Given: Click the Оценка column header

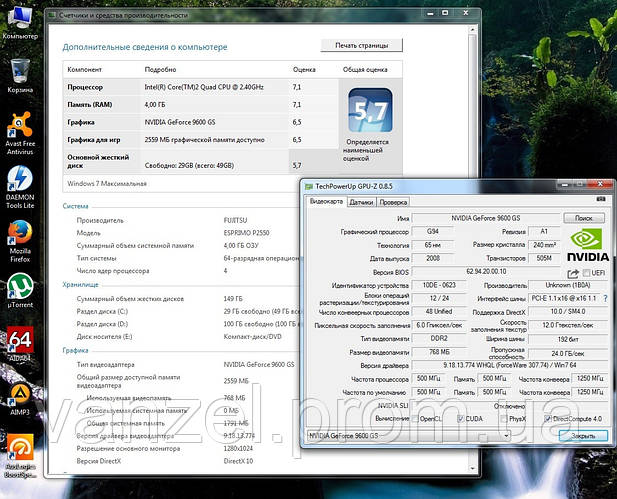Looking at the screenshot, I should 304,70.
